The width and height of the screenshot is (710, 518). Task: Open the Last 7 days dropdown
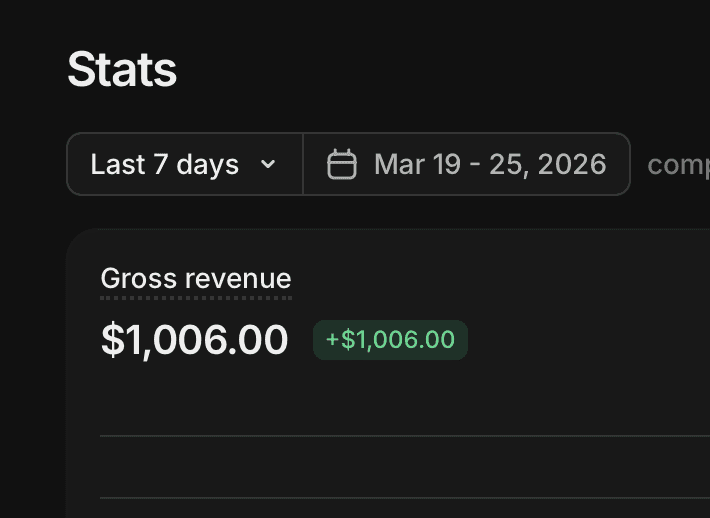184,164
